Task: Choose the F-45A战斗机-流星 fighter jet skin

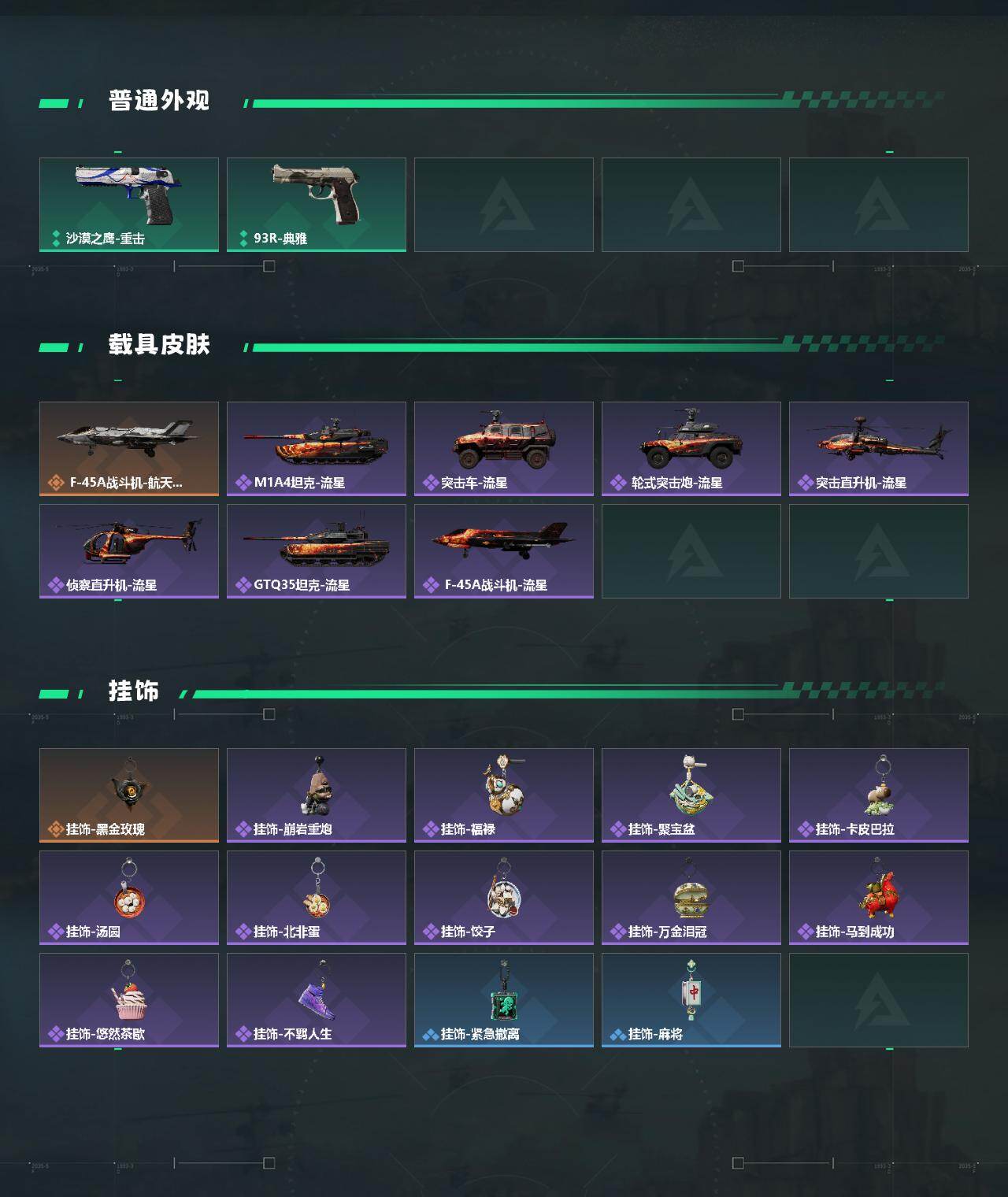Action: pyautogui.click(x=504, y=551)
